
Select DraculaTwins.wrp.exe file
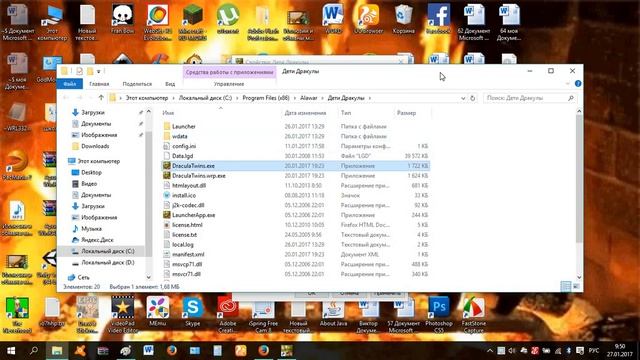pos(198,176)
